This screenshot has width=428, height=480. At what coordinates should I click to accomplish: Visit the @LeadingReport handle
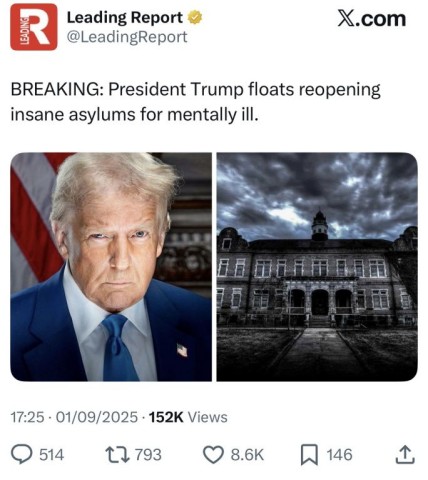tap(127, 37)
